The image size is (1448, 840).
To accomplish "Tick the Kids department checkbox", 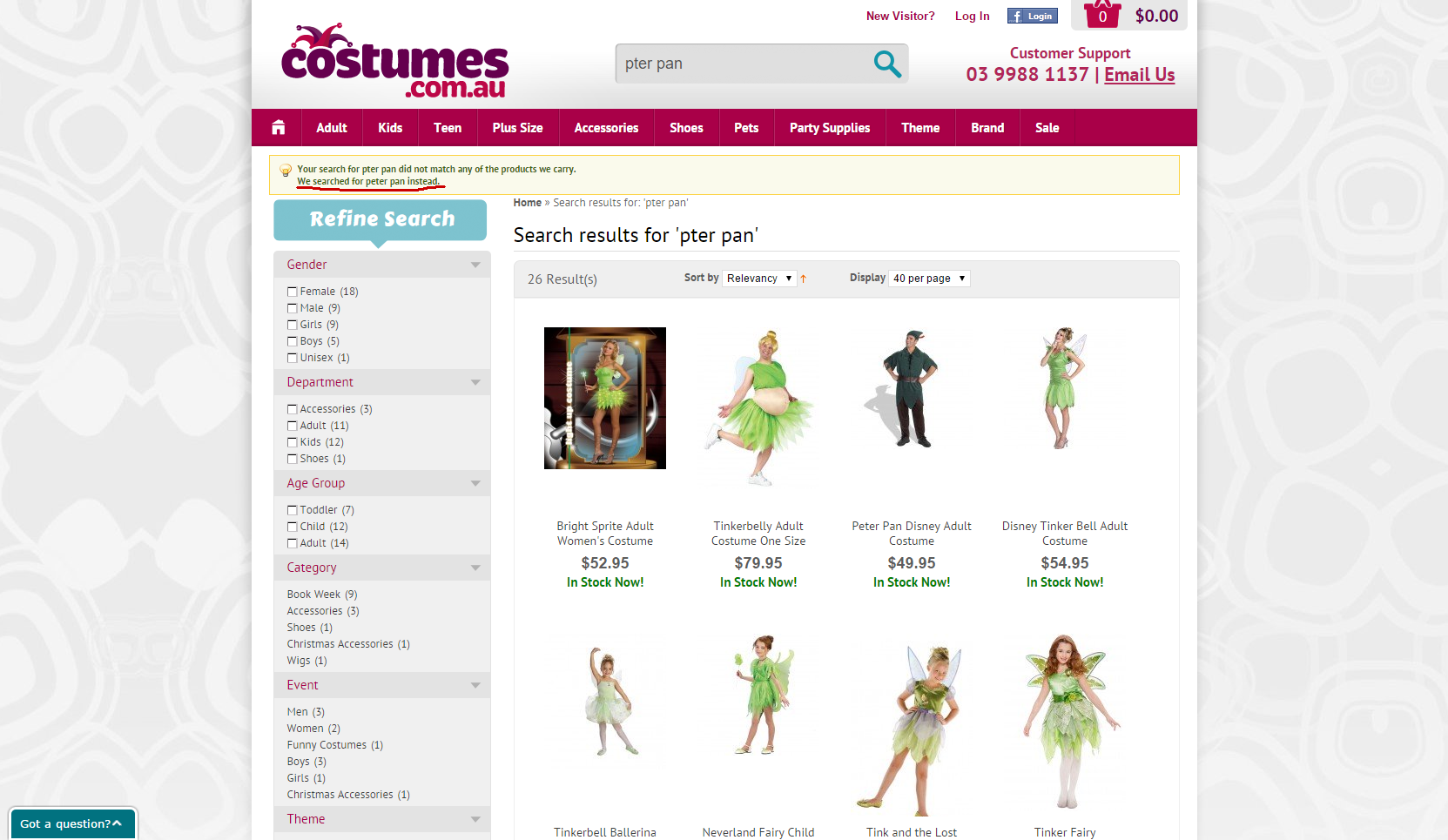I will [293, 442].
